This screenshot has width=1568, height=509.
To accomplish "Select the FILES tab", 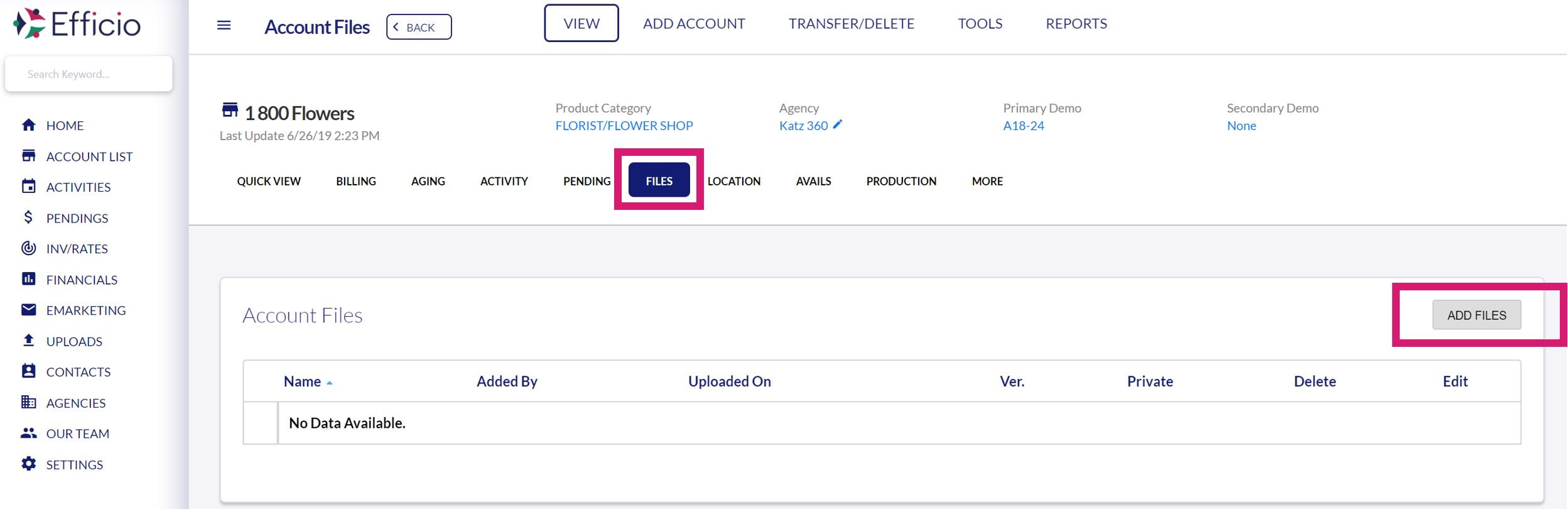I will pyautogui.click(x=659, y=180).
